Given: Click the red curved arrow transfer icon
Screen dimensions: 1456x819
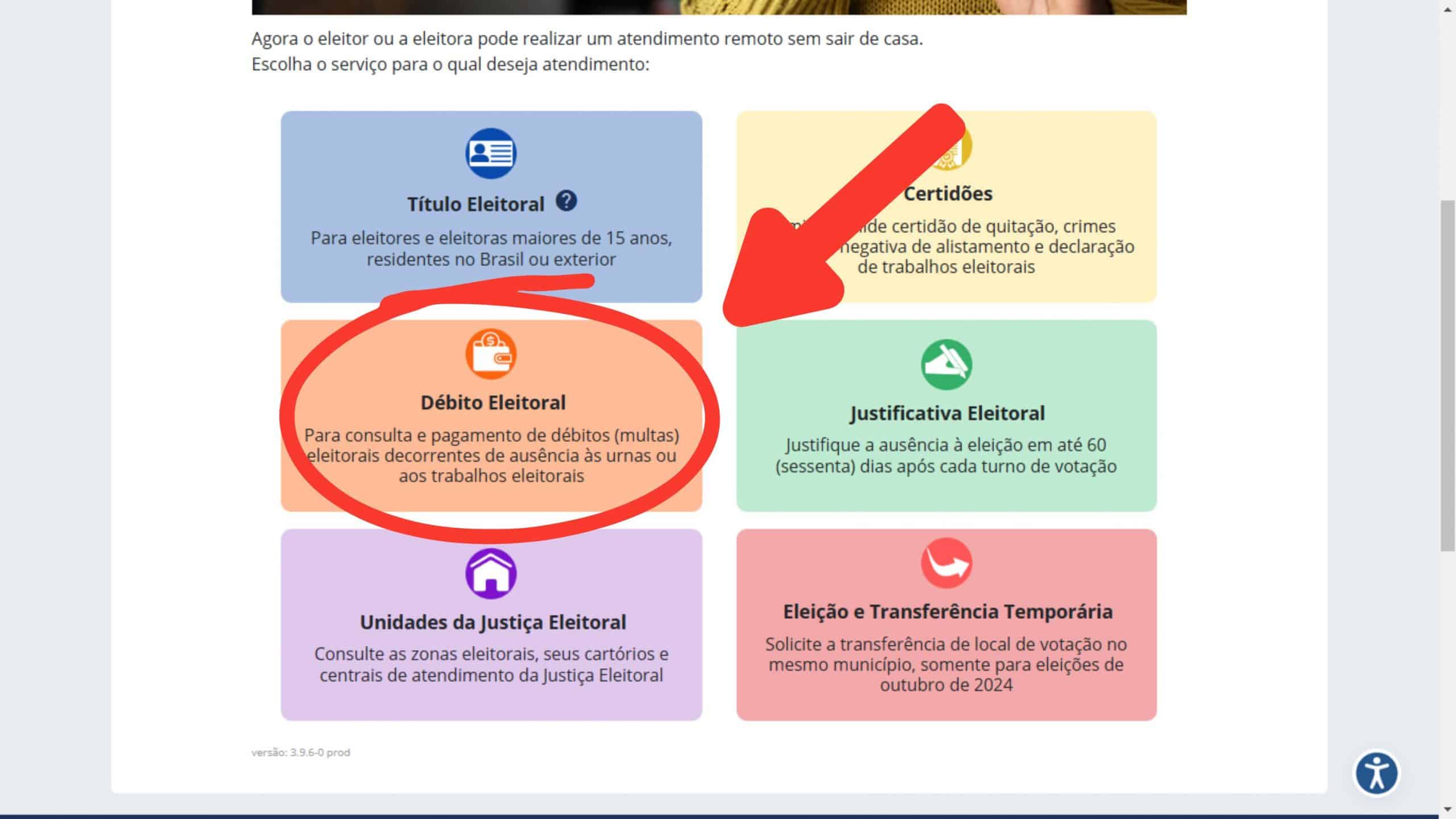Looking at the screenshot, I should click(946, 563).
